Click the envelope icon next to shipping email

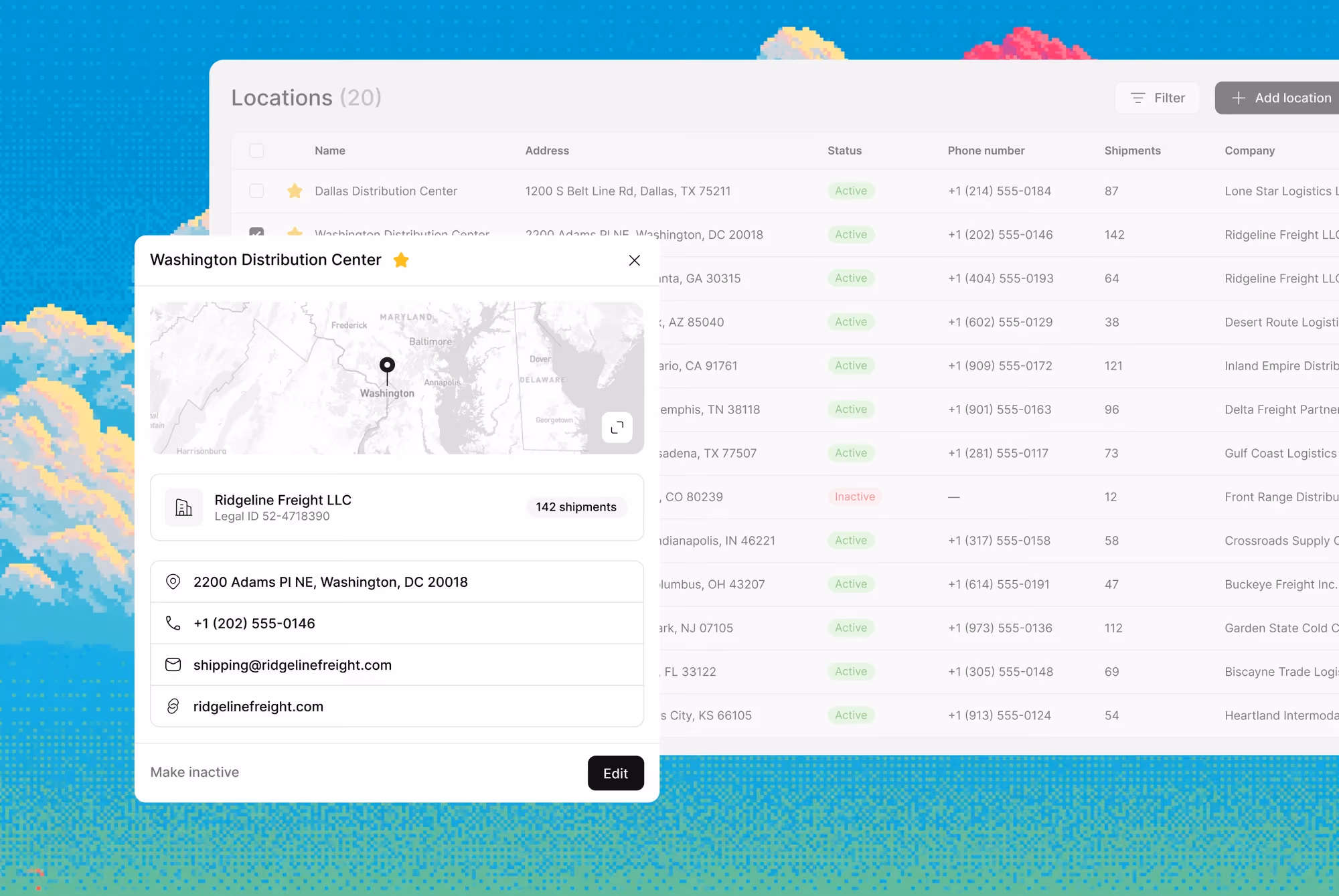coord(173,664)
